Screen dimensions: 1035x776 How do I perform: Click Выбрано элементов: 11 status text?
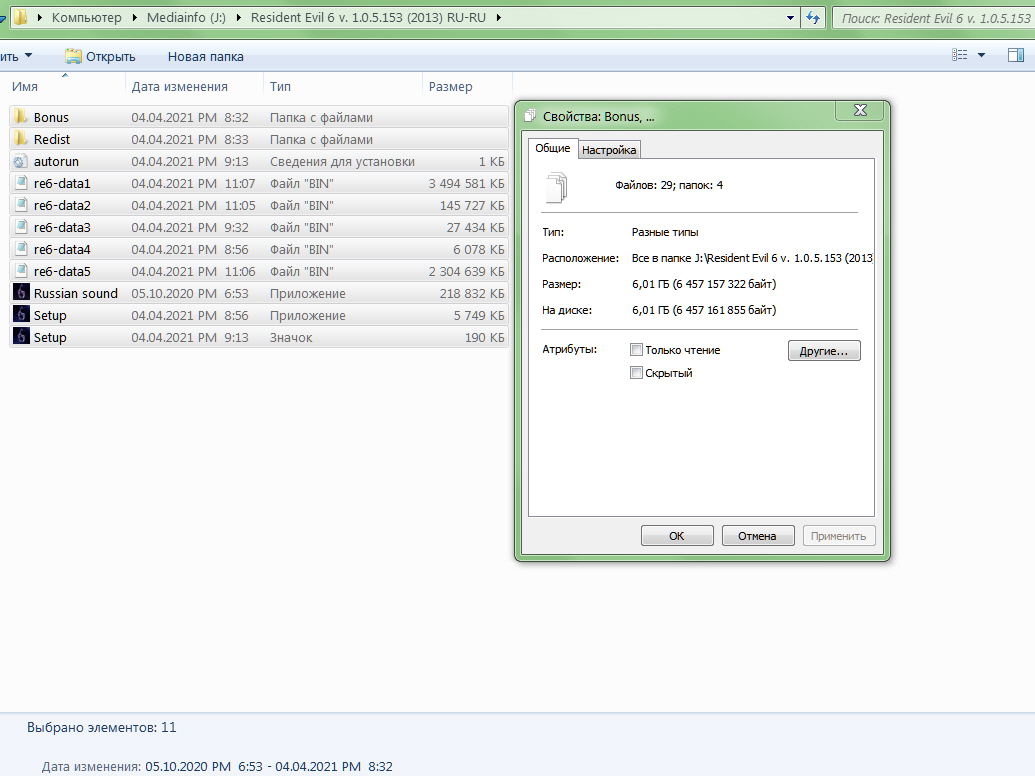[x=102, y=727]
